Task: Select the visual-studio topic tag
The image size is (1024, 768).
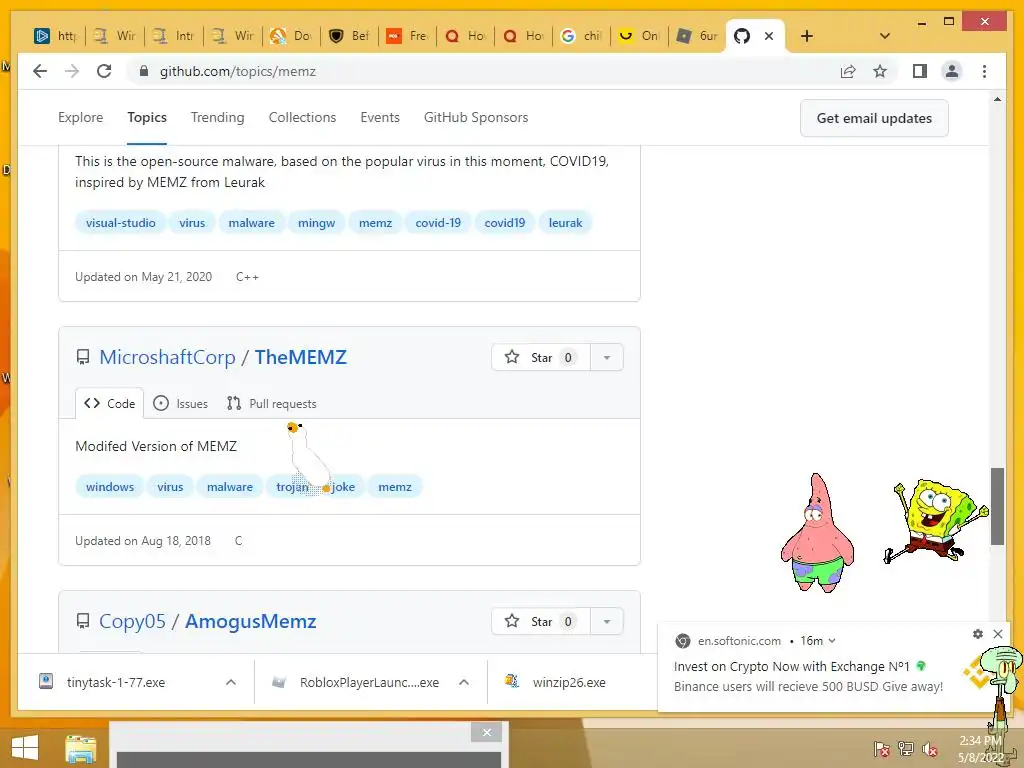Action: (121, 223)
